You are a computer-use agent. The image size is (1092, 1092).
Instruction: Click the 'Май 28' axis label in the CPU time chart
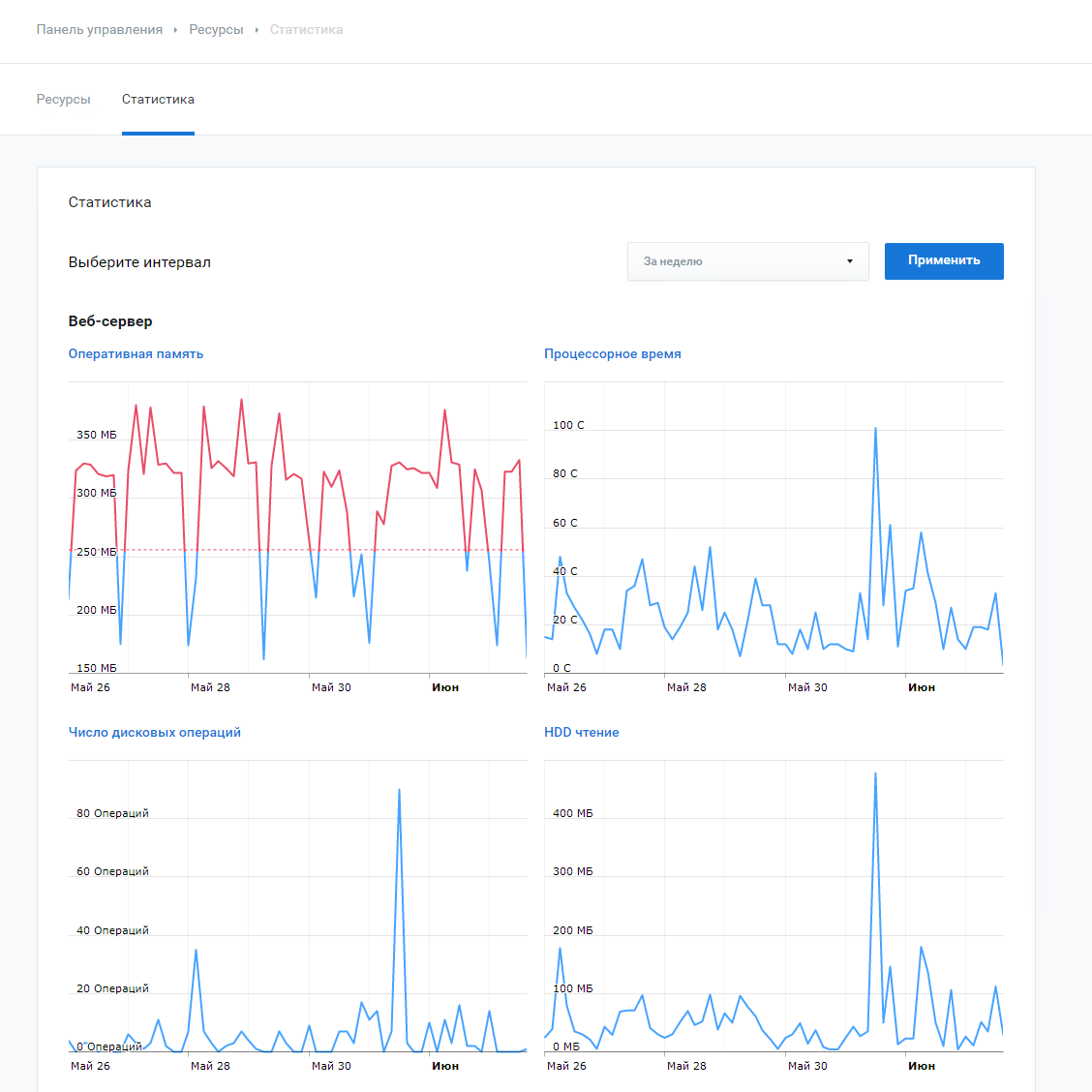pos(686,687)
